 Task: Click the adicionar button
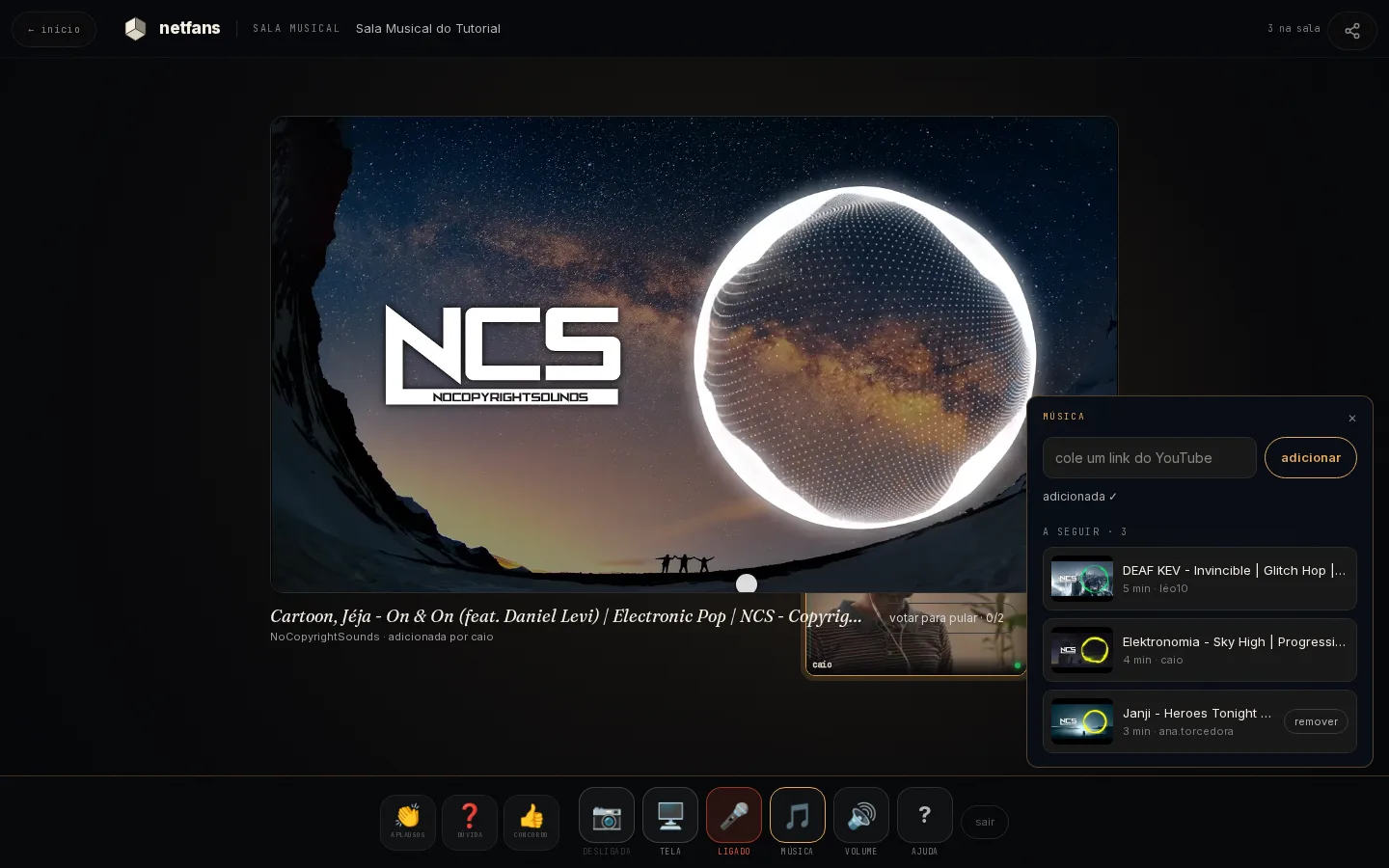pyautogui.click(x=1311, y=458)
